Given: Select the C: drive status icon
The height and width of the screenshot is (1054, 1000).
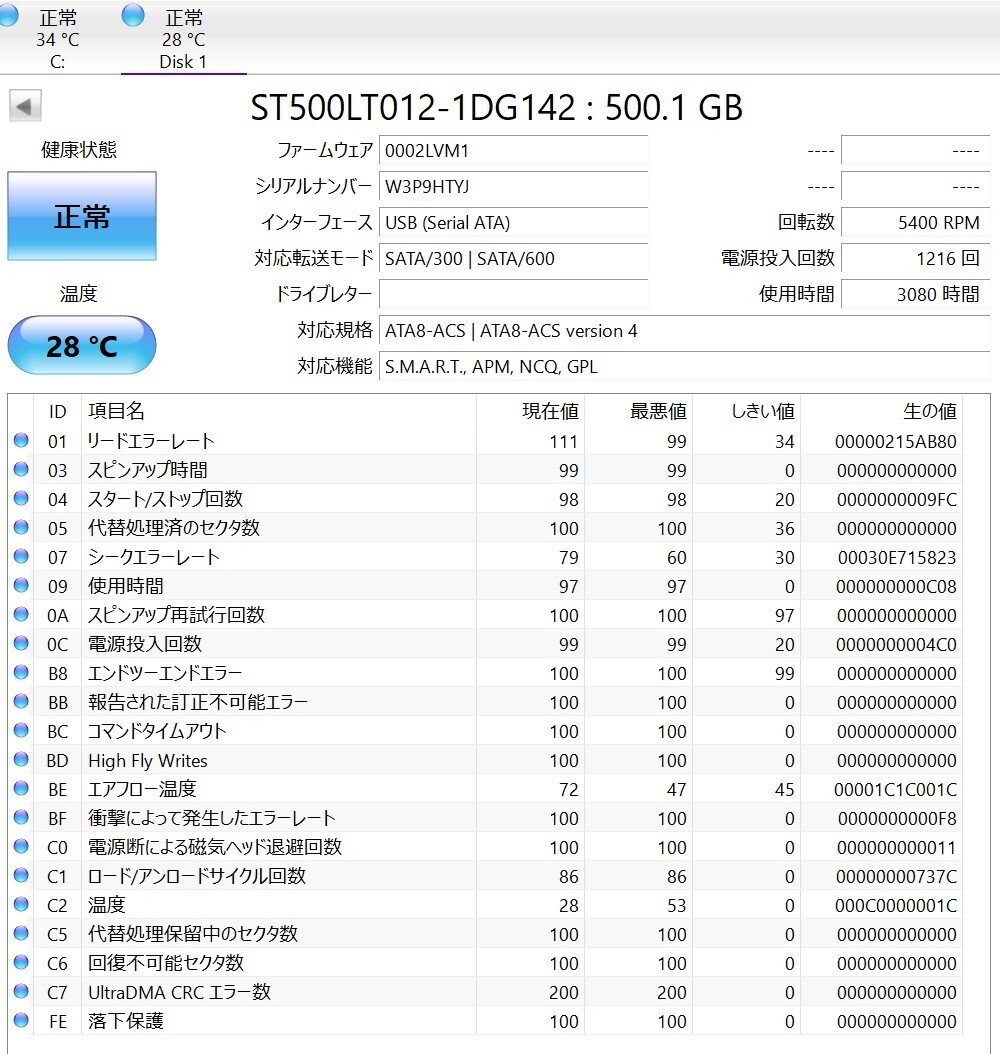Looking at the screenshot, I should (8, 15).
